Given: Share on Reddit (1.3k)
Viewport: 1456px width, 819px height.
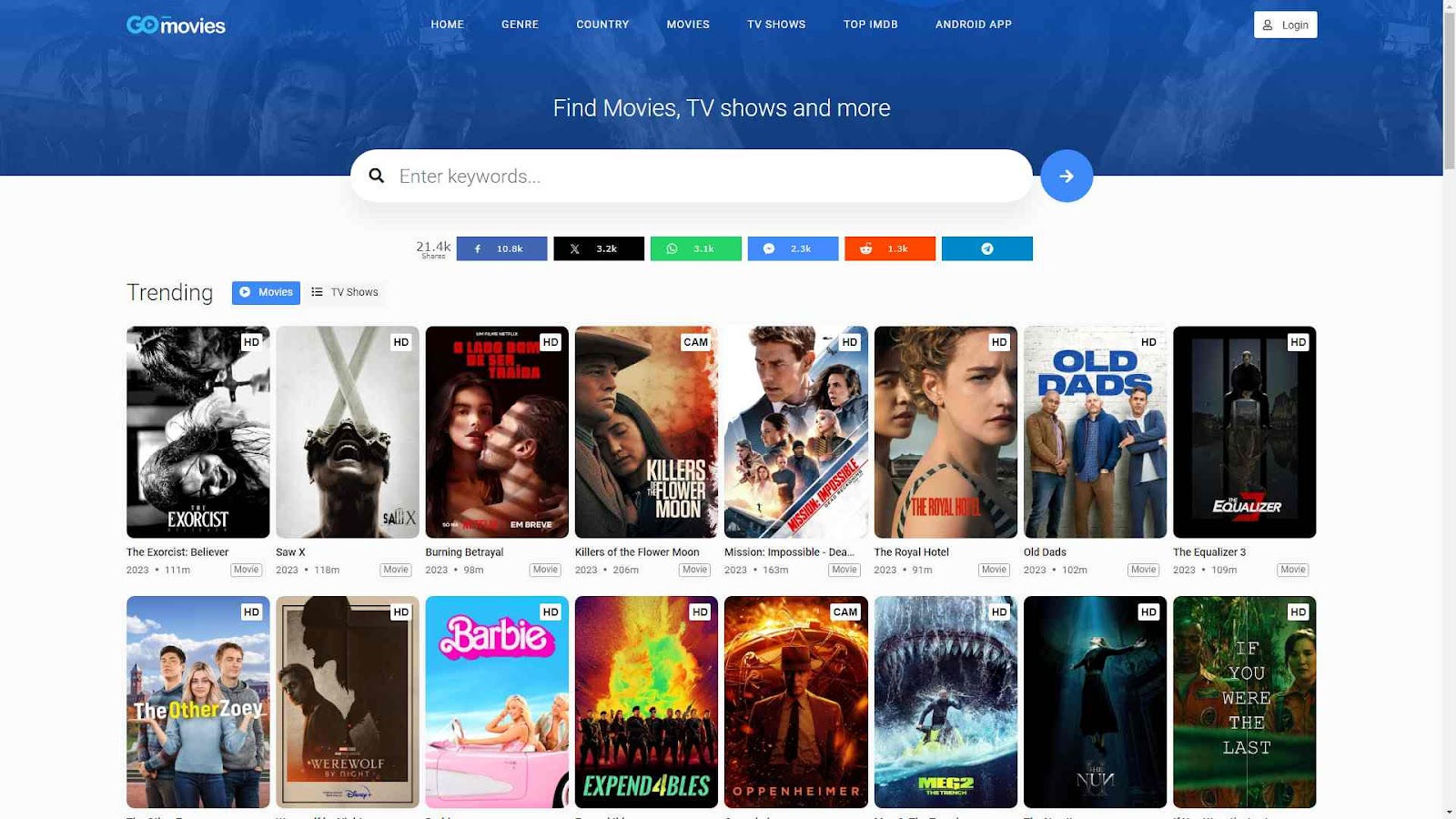Looking at the screenshot, I should pyautogui.click(x=890, y=248).
